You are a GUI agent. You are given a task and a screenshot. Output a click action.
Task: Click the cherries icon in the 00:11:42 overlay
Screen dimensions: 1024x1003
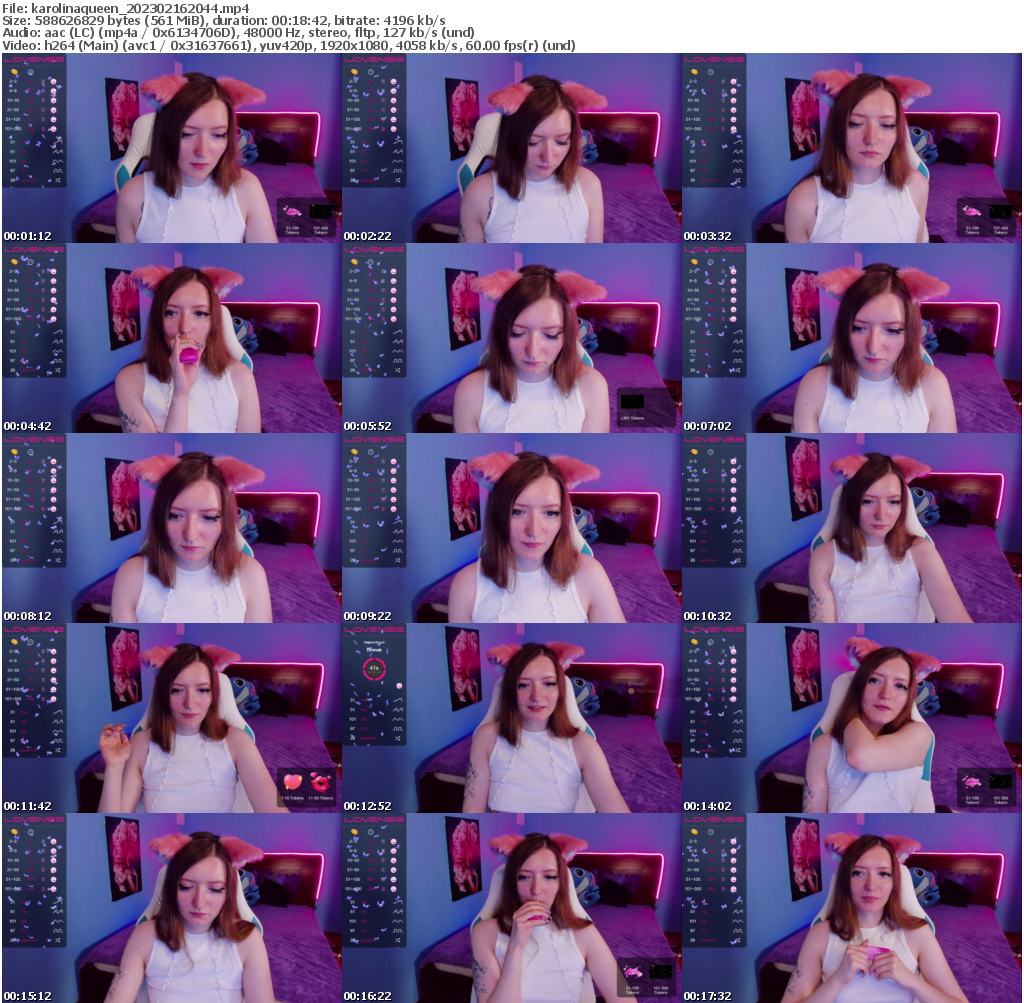[320, 782]
